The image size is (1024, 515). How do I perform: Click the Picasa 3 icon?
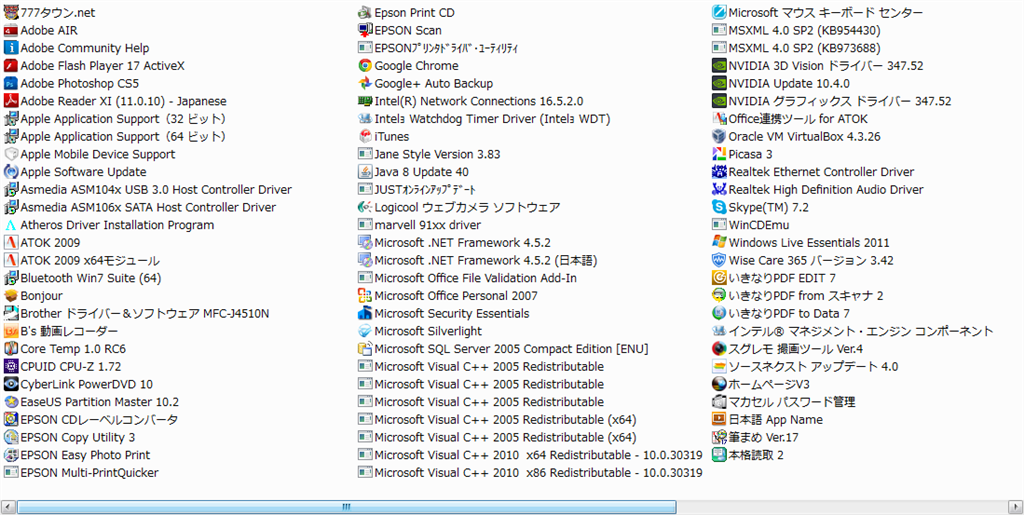point(719,154)
